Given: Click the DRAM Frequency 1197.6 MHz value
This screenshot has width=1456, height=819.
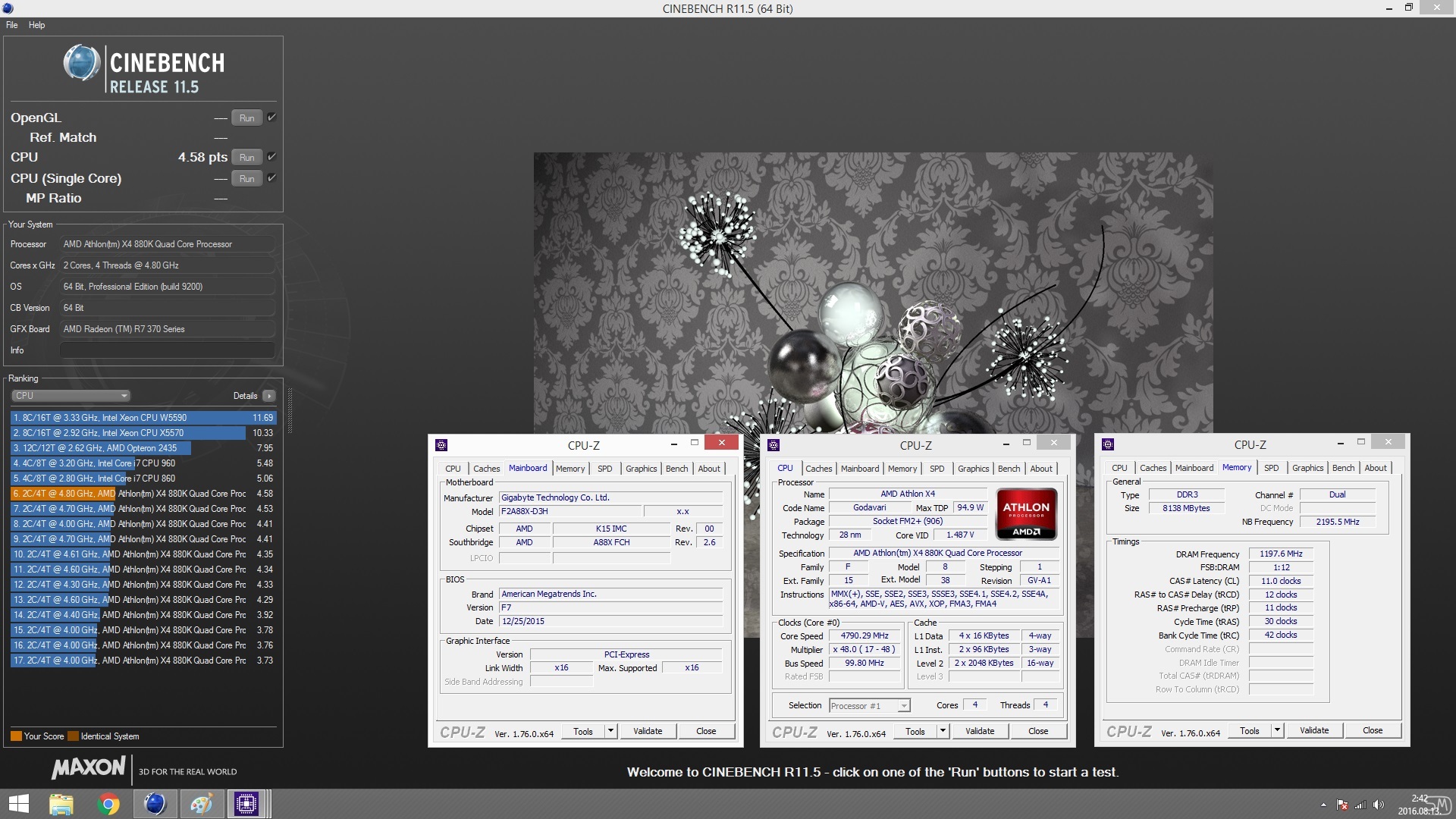Looking at the screenshot, I should point(1281,554).
